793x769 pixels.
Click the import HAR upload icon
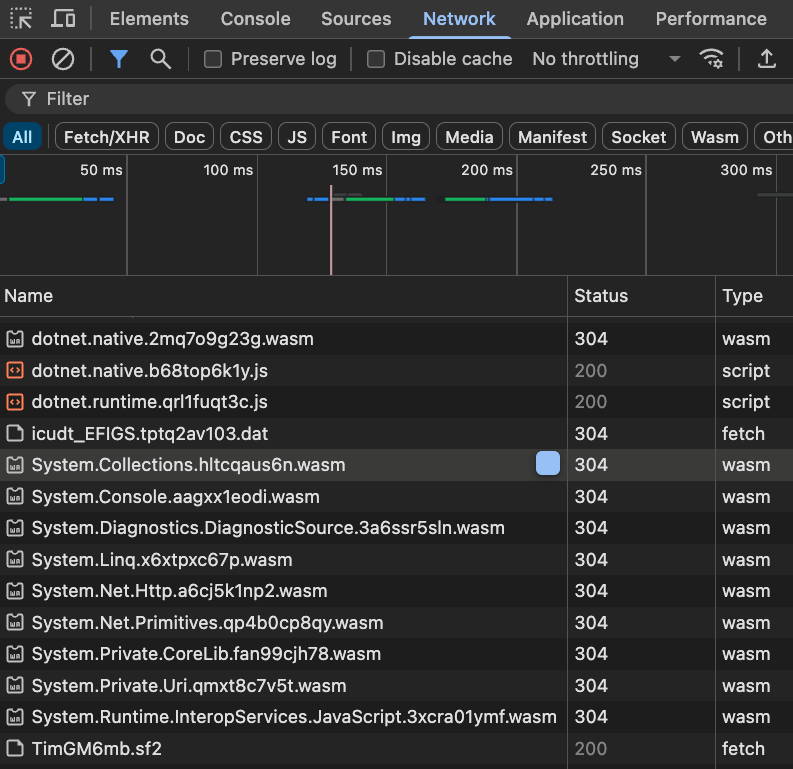click(767, 59)
